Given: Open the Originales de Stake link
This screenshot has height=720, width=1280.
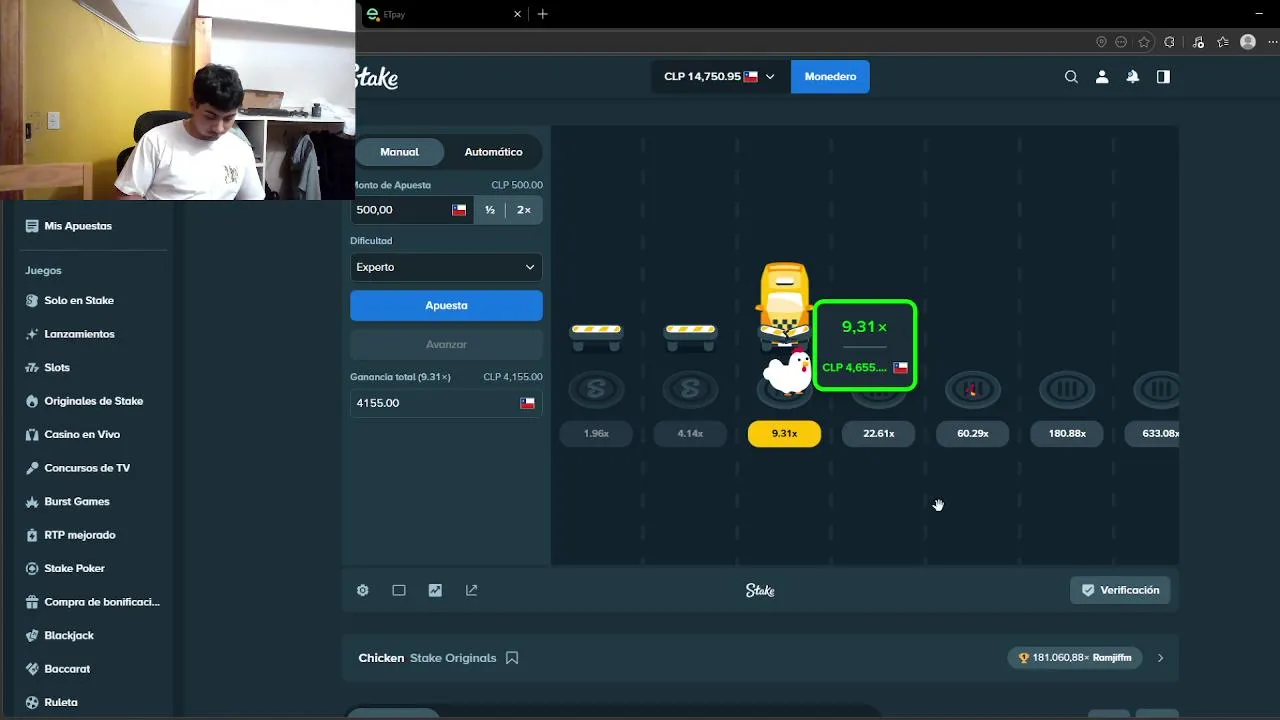Looking at the screenshot, I should click(94, 401).
